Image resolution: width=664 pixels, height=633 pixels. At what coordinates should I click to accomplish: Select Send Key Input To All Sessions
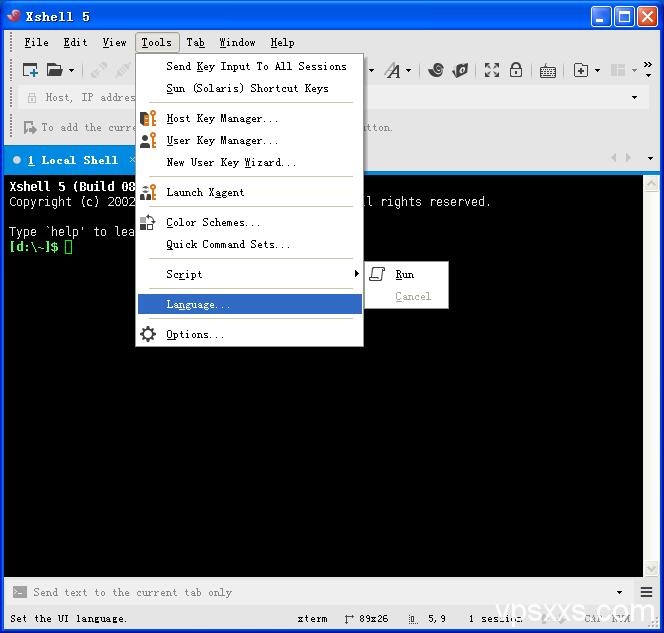250,66
